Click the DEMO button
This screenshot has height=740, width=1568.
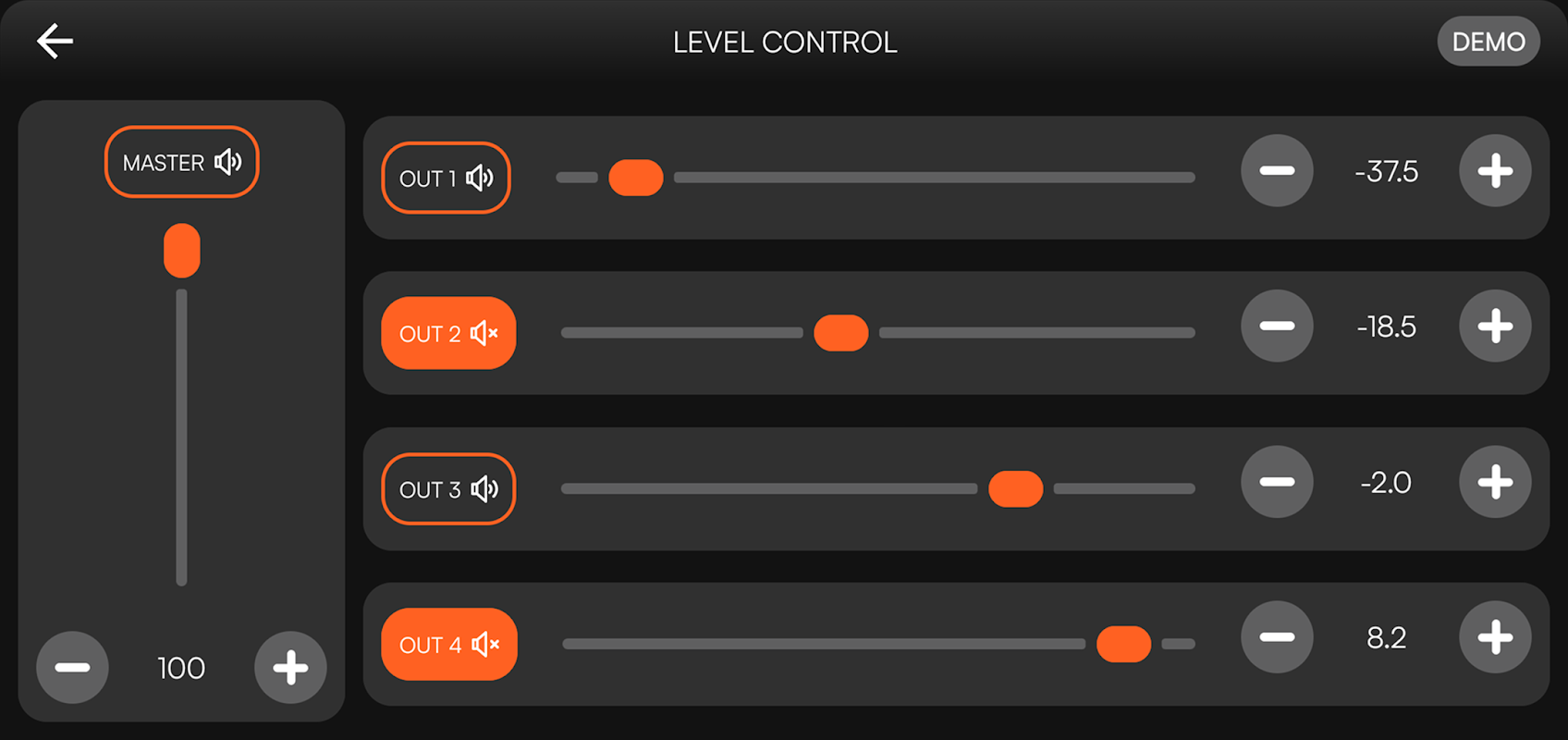(x=1488, y=42)
